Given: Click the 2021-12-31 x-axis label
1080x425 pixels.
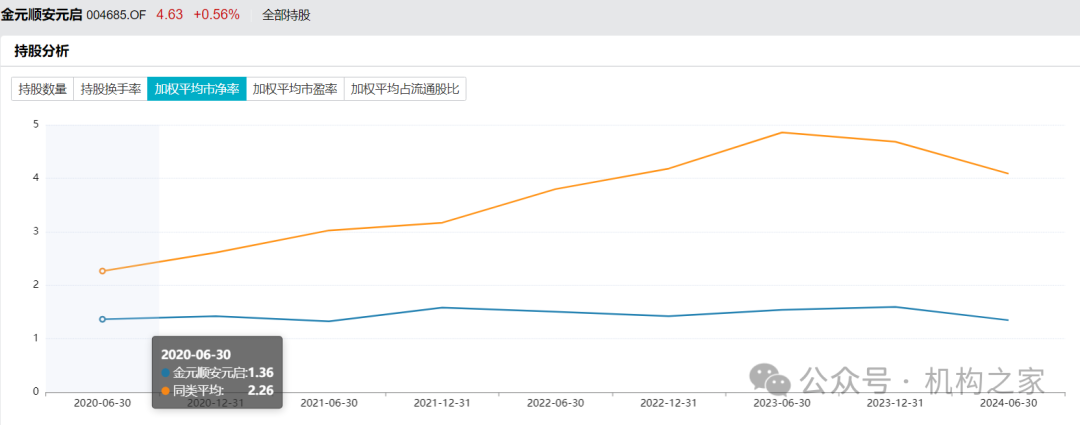Looking at the screenshot, I should pos(442,404).
